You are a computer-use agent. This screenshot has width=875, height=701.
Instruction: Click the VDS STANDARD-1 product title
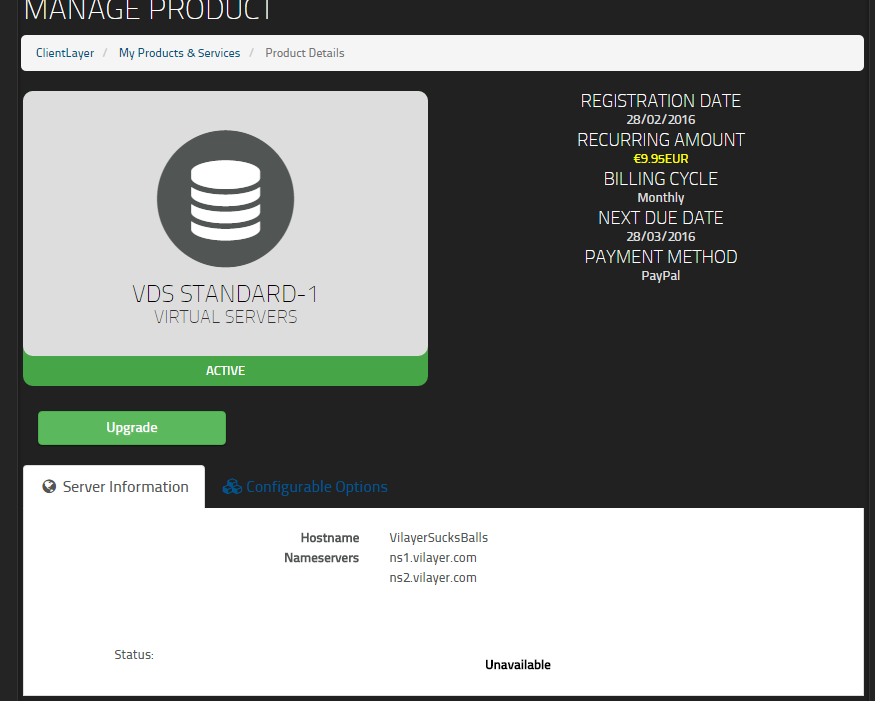225,294
